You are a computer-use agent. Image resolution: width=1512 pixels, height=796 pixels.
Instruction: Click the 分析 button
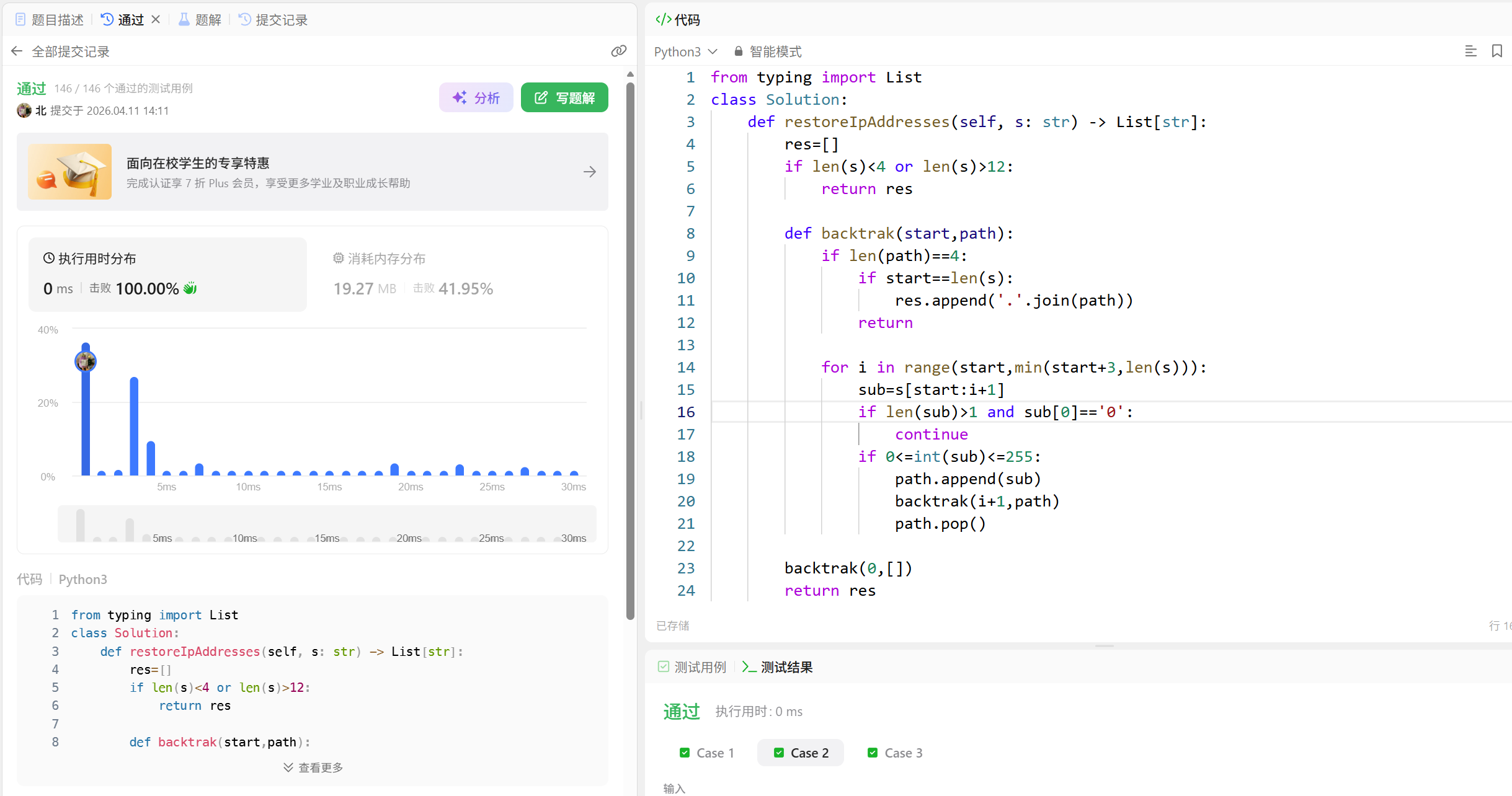[476, 97]
